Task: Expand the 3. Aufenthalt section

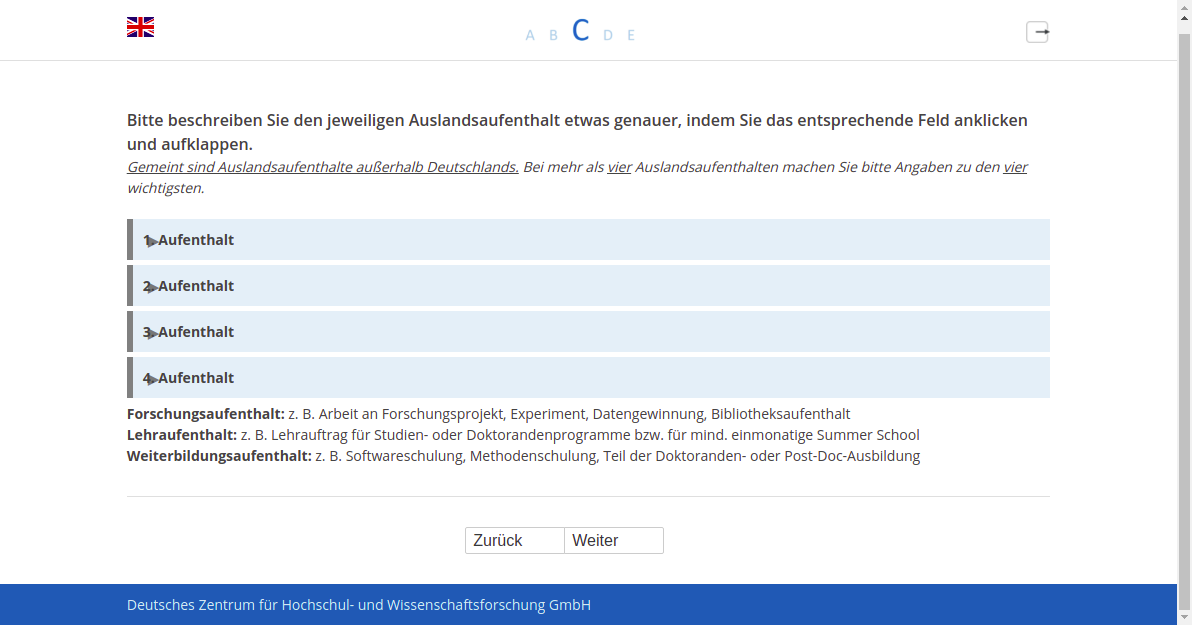Action: click(588, 332)
